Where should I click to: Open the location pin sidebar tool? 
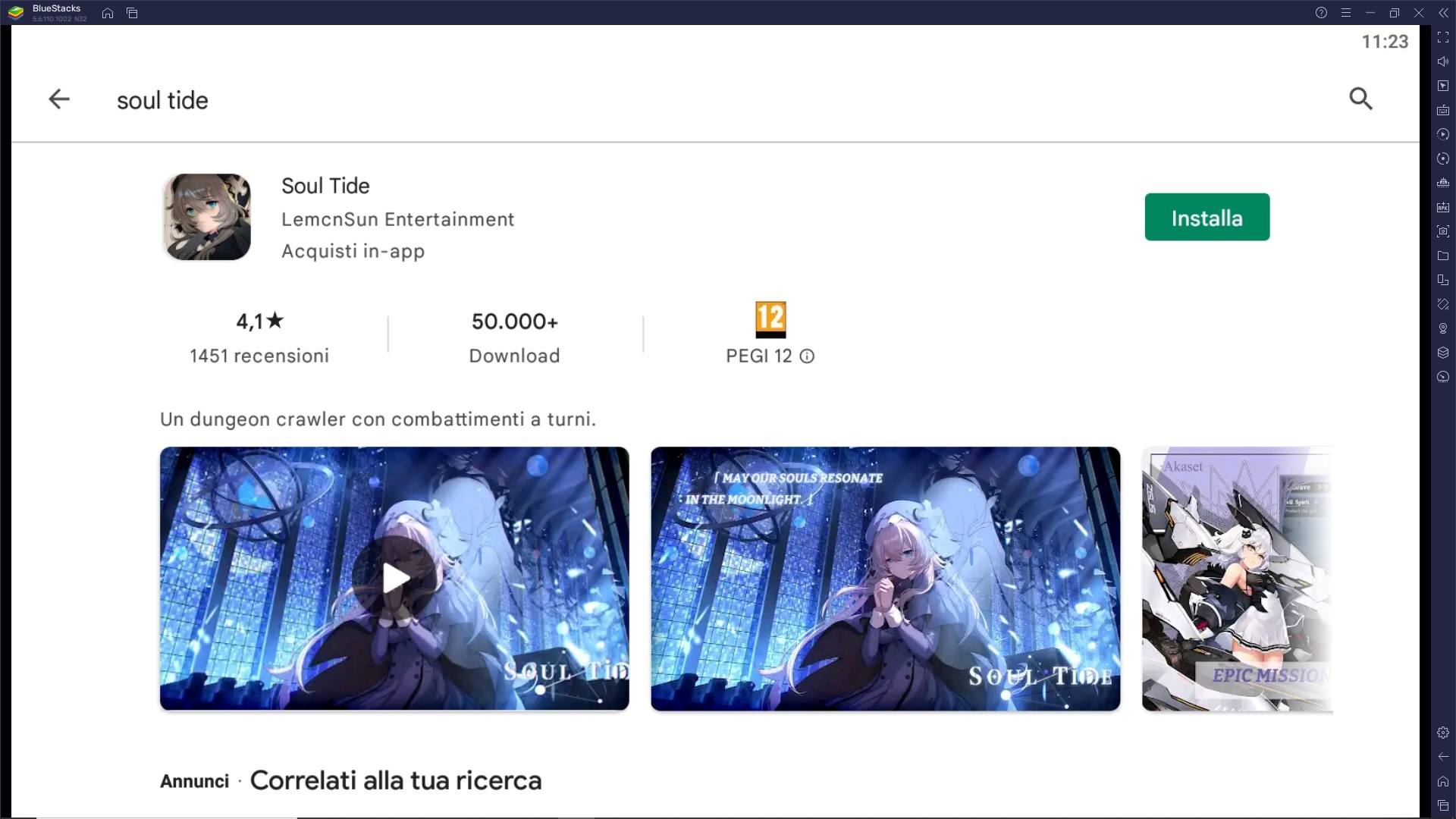(x=1443, y=328)
